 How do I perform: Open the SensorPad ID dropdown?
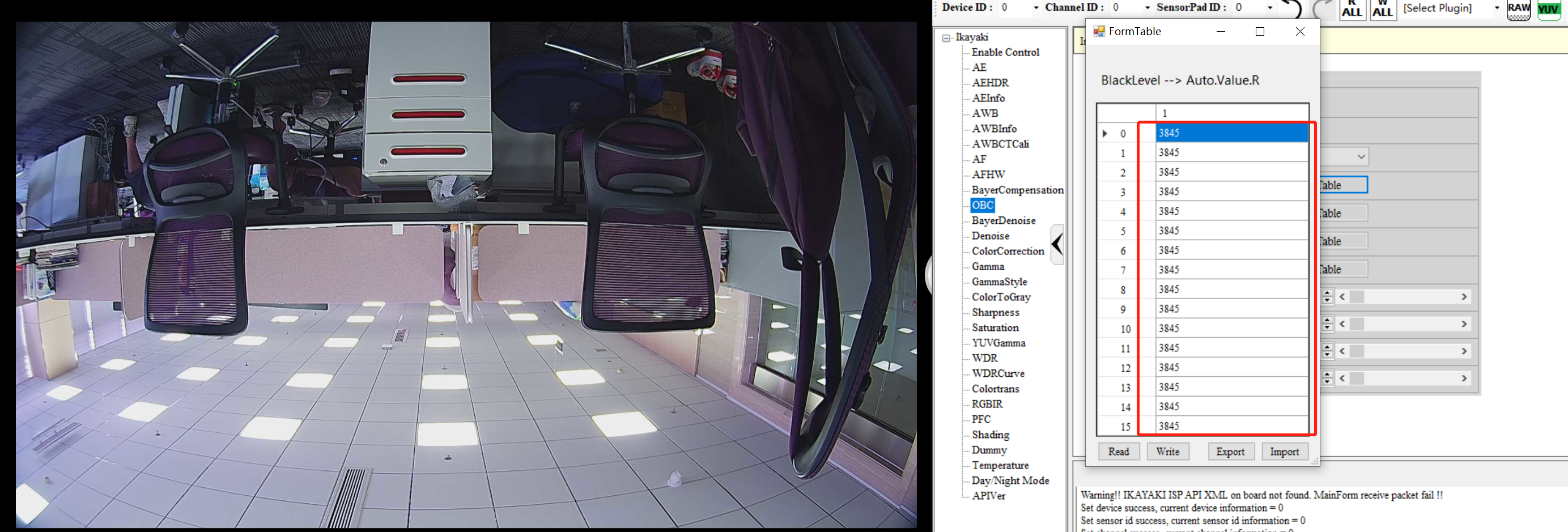(1270, 8)
